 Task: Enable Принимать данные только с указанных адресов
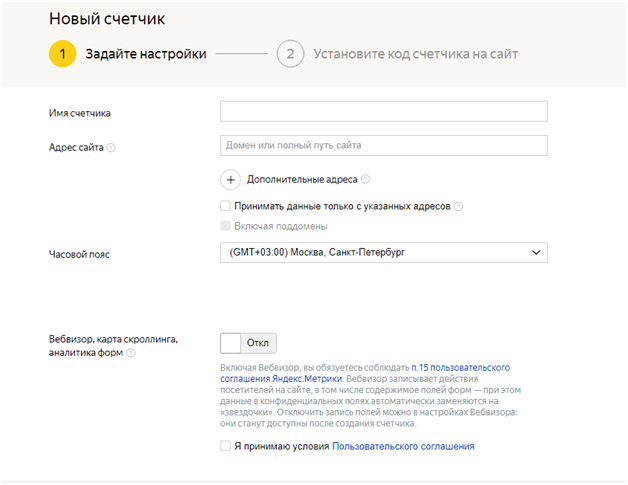coord(225,206)
